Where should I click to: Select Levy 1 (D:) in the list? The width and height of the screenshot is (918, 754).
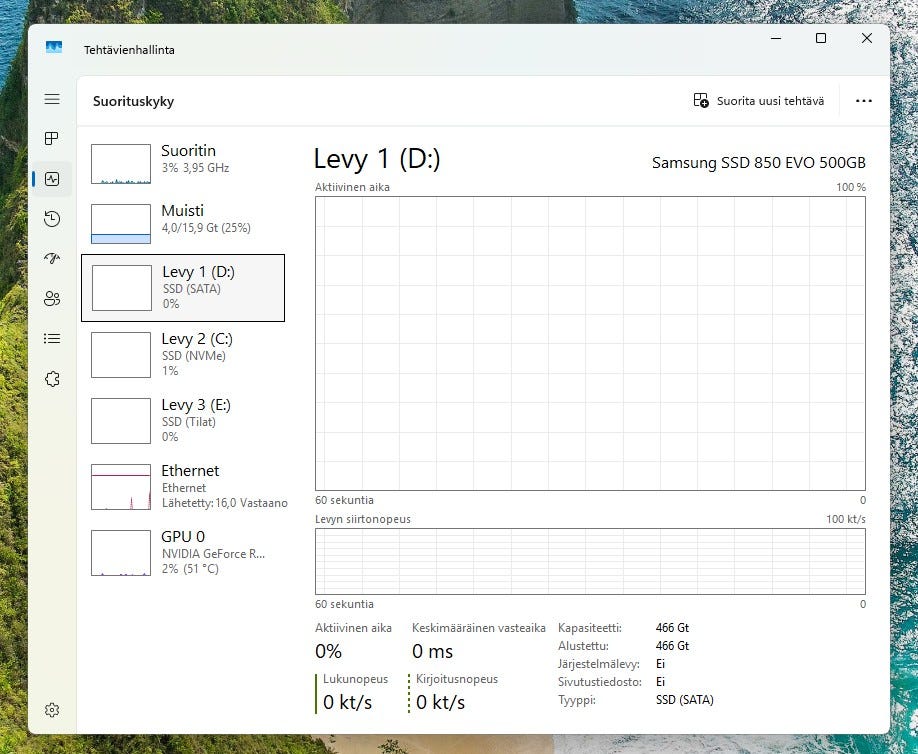pos(183,288)
